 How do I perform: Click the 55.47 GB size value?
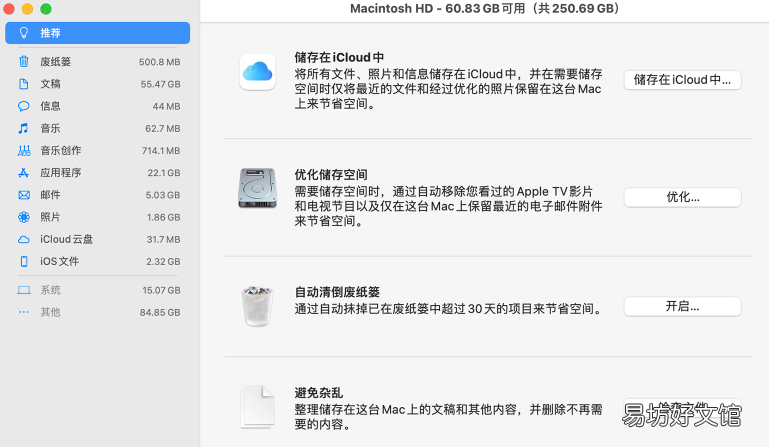160,84
